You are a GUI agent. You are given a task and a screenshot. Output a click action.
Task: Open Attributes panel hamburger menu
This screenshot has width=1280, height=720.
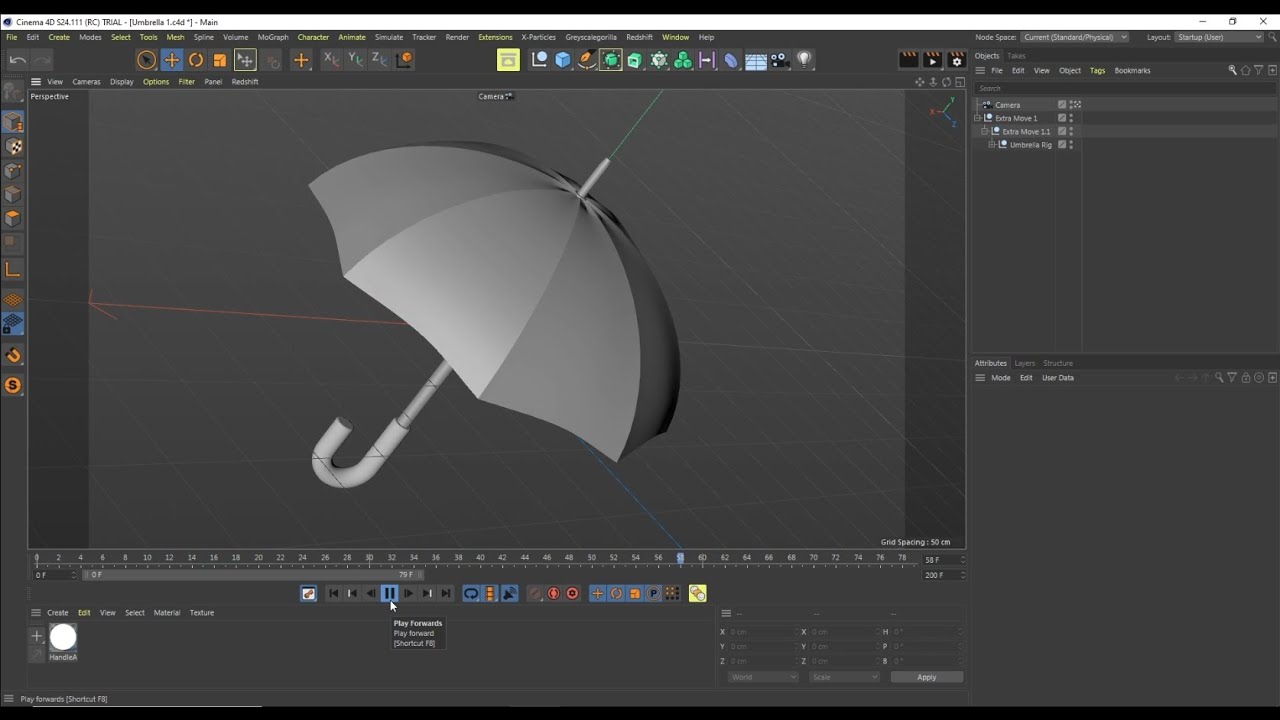[x=980, y=378]
